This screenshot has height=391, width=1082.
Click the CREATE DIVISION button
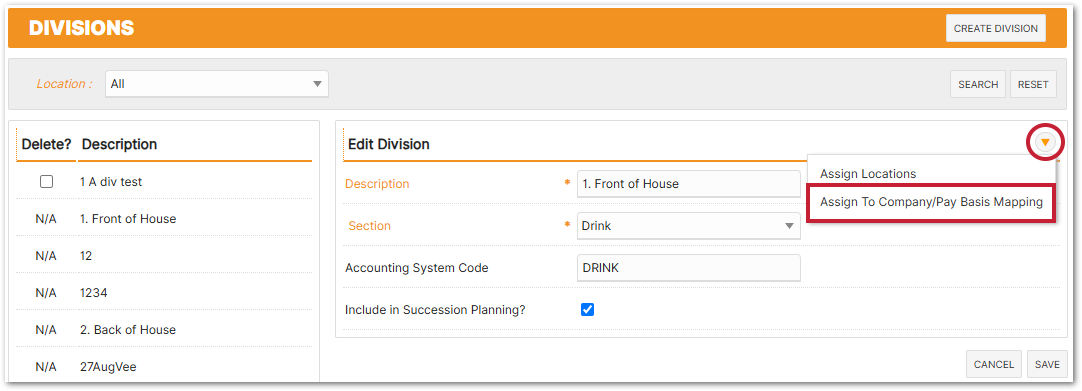[996, 28]
